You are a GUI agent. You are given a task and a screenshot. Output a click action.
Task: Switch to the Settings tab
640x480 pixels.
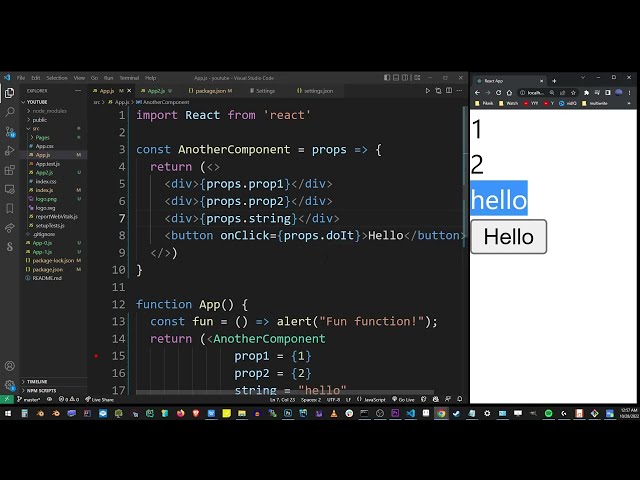tap(265, 91)
